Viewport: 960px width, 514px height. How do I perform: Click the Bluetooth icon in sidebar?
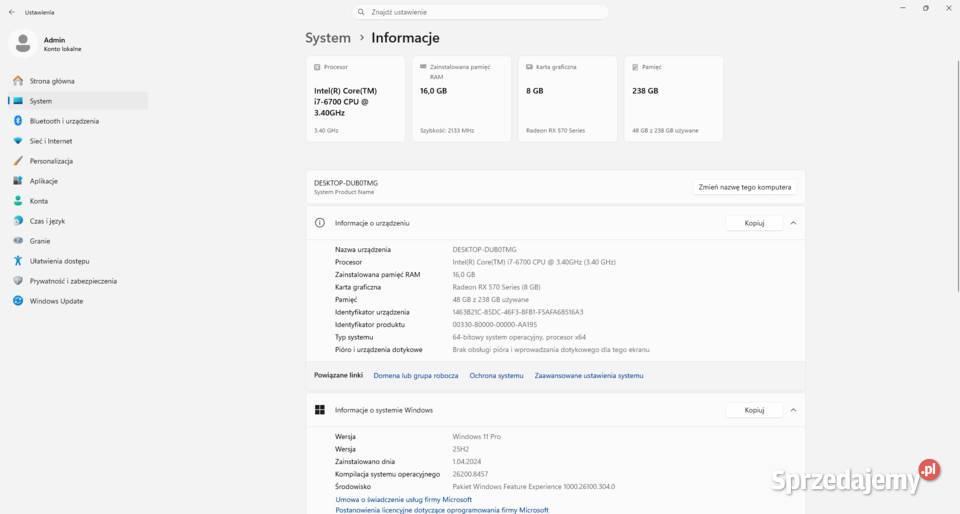click(18, 121)
